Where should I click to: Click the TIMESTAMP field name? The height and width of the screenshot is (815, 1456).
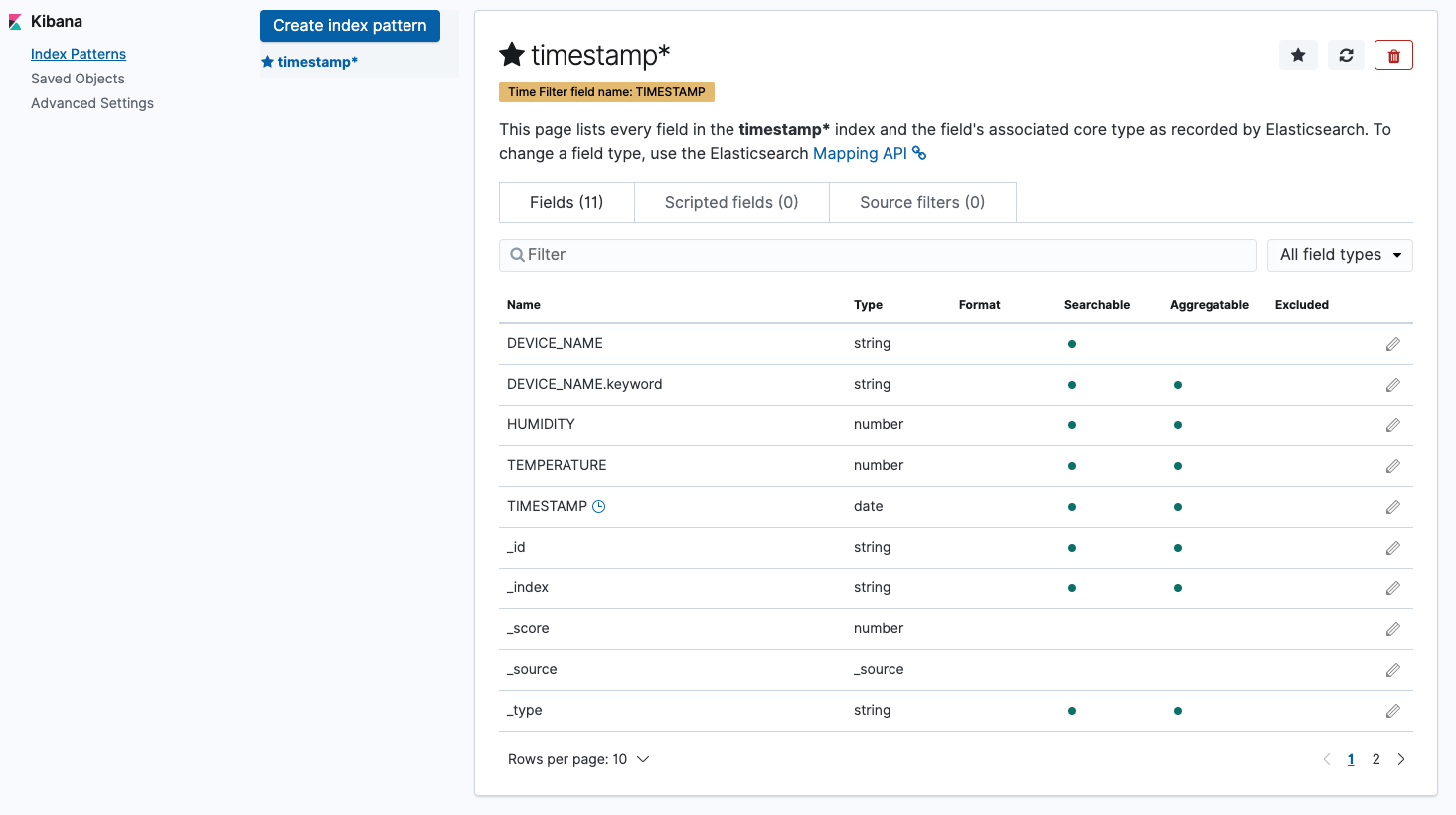547,506
